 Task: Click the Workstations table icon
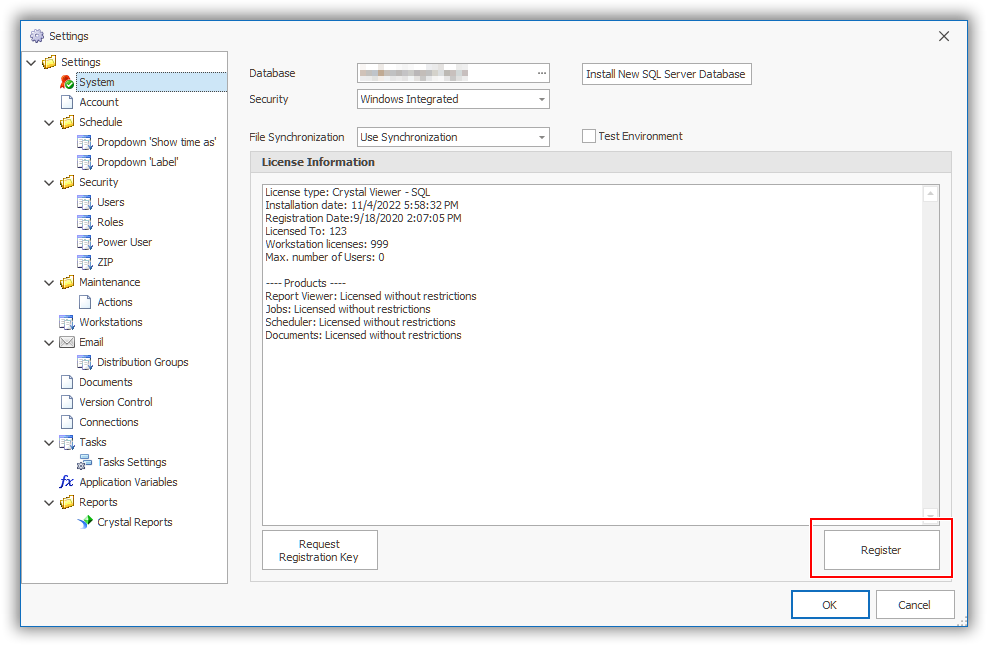67,322
